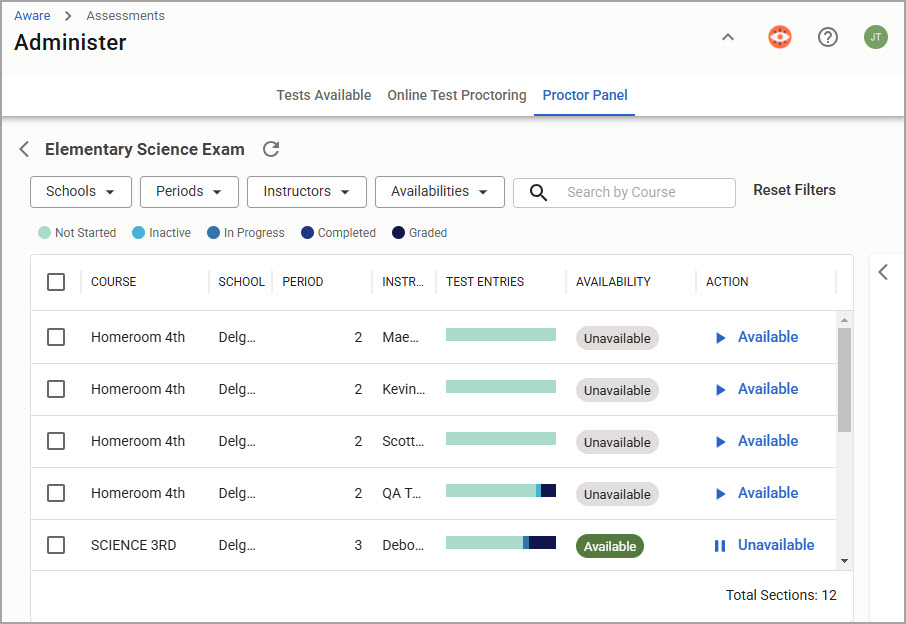Open the Schools filter dropdown
906x624 pixels.
pos(81,192)
